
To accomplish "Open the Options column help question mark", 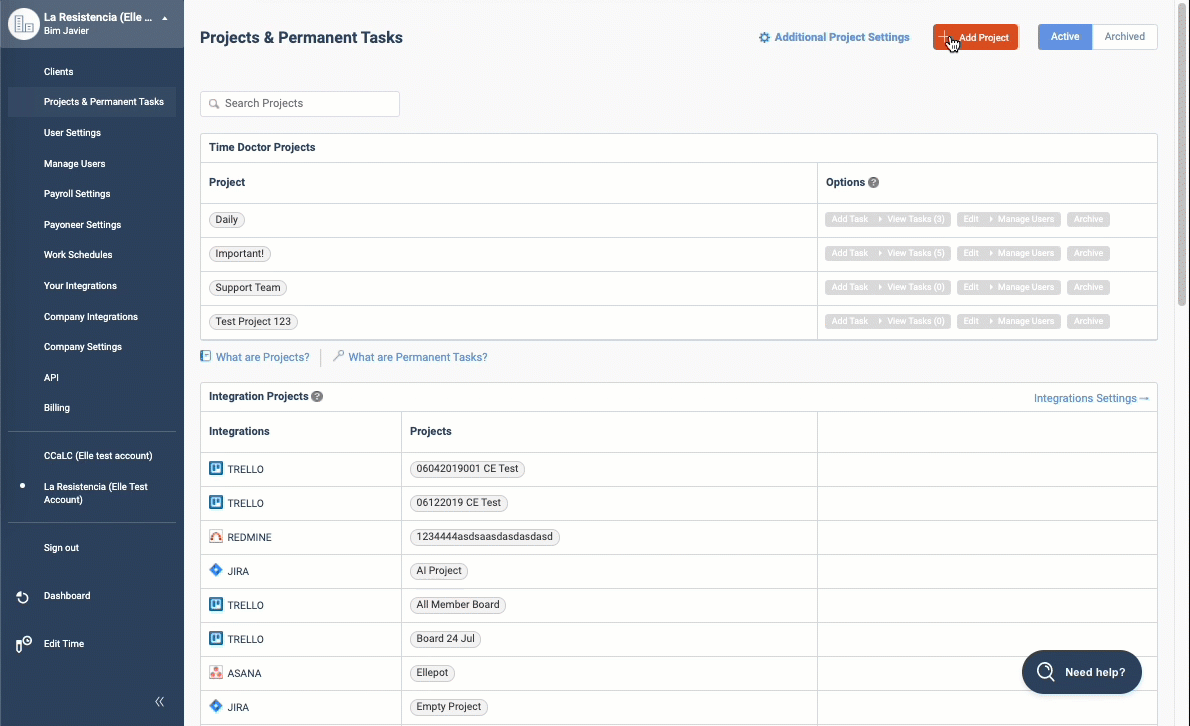I will pyautogui.click(x=873, y=182).
